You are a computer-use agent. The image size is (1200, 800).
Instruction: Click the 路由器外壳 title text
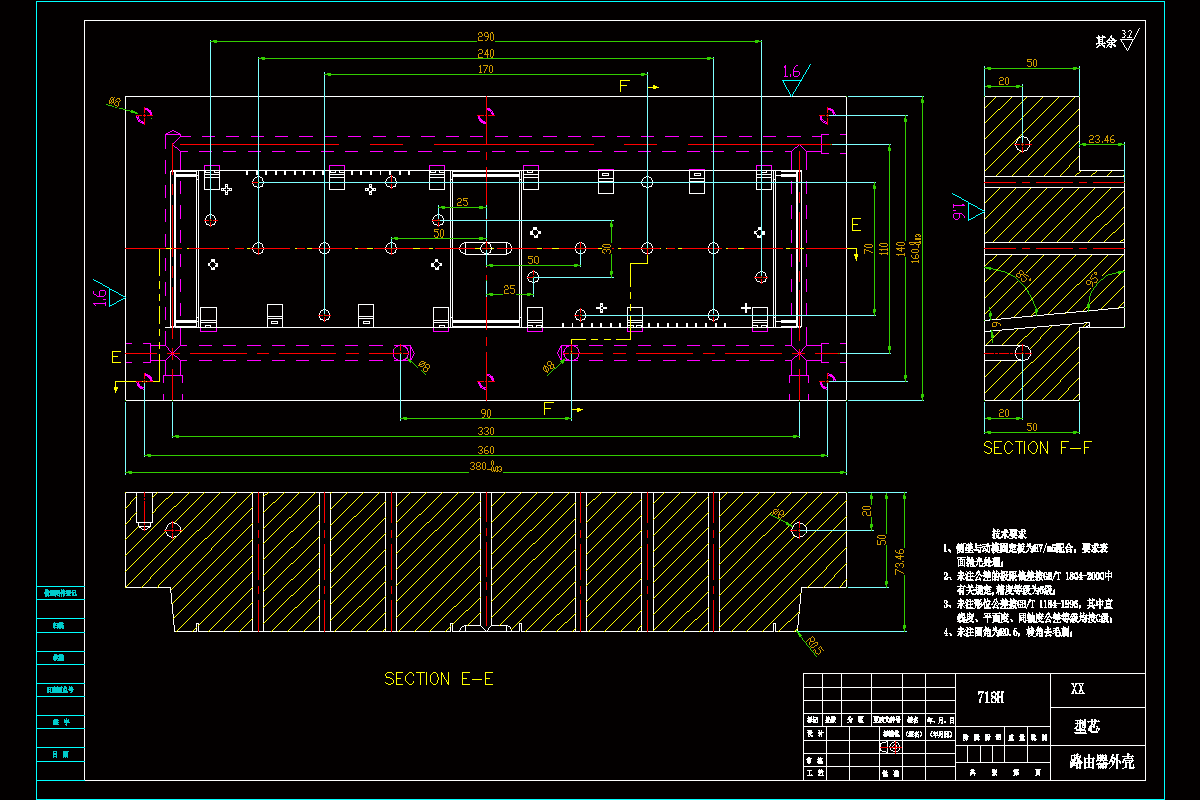1102,762
